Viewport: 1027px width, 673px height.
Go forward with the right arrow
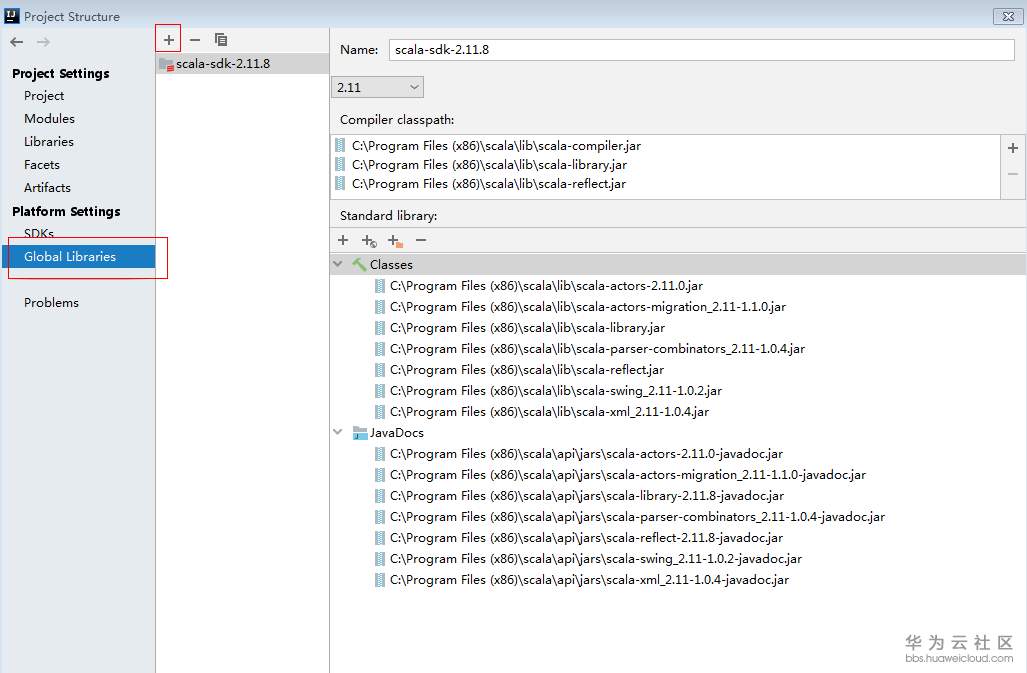coord(43,42)
